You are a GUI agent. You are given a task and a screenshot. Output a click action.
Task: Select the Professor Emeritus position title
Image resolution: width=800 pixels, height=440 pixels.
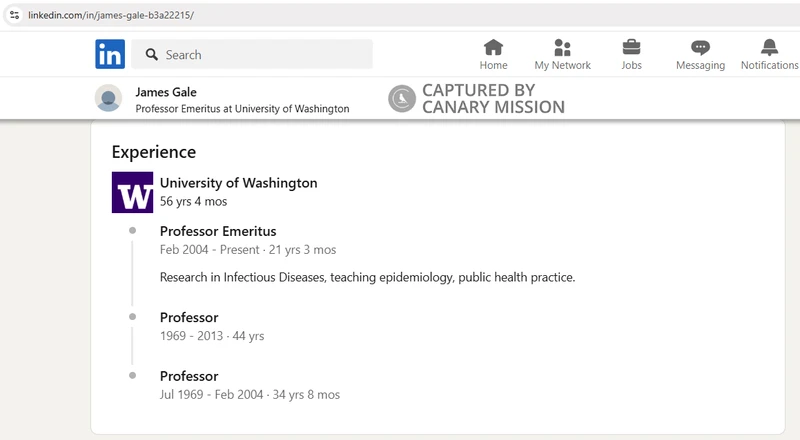pyautogui.click(x=218, y=231)
